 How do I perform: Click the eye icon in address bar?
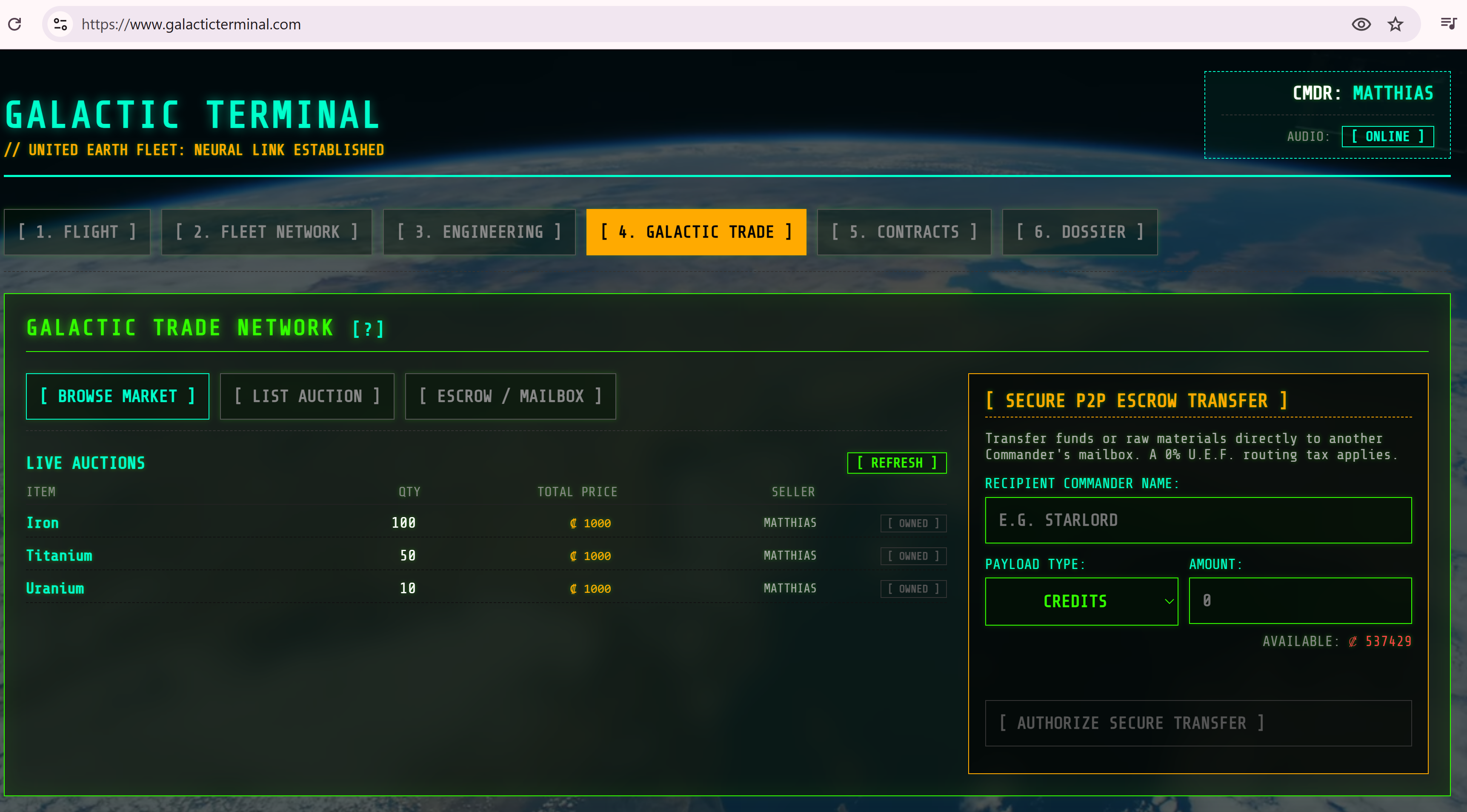(1361, 24)
